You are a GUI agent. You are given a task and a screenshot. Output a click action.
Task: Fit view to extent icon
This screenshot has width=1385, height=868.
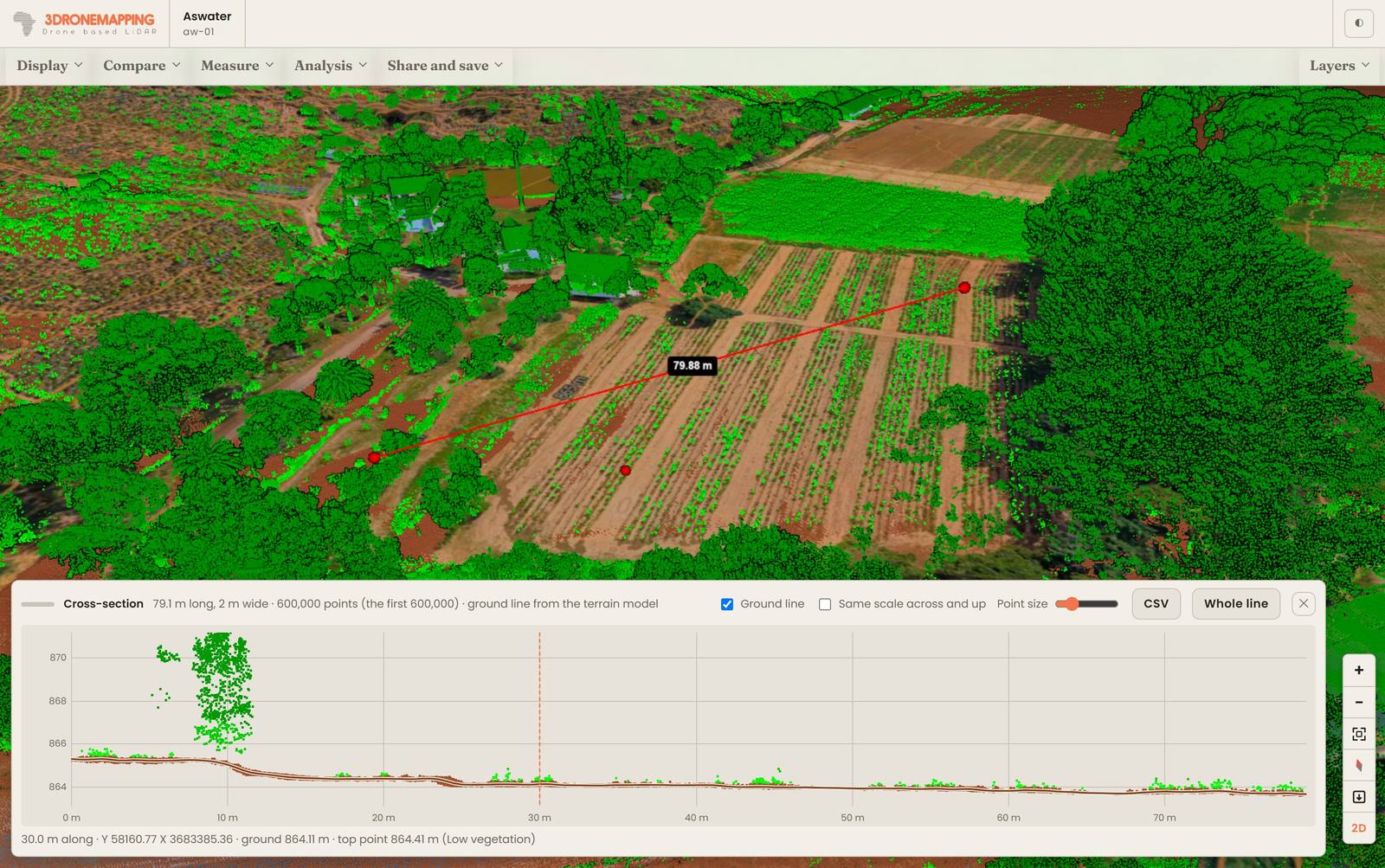[x=1359, y=734]
